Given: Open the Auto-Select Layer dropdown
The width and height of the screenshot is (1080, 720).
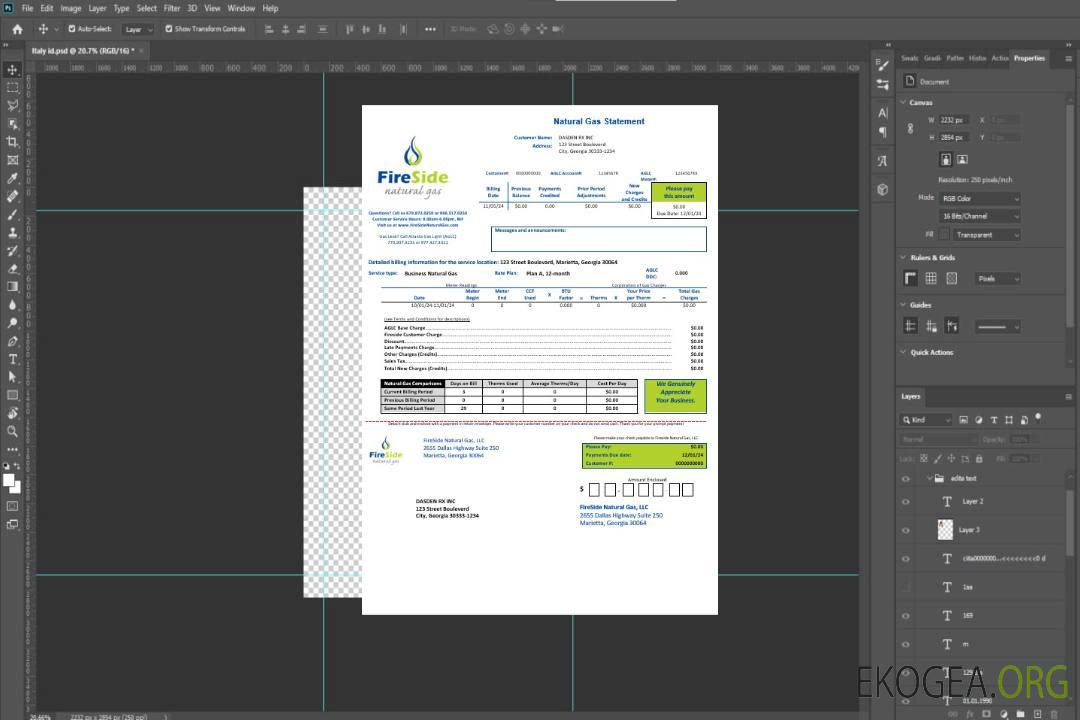Looking at the screenshot, I should click(x=138, y=29).
